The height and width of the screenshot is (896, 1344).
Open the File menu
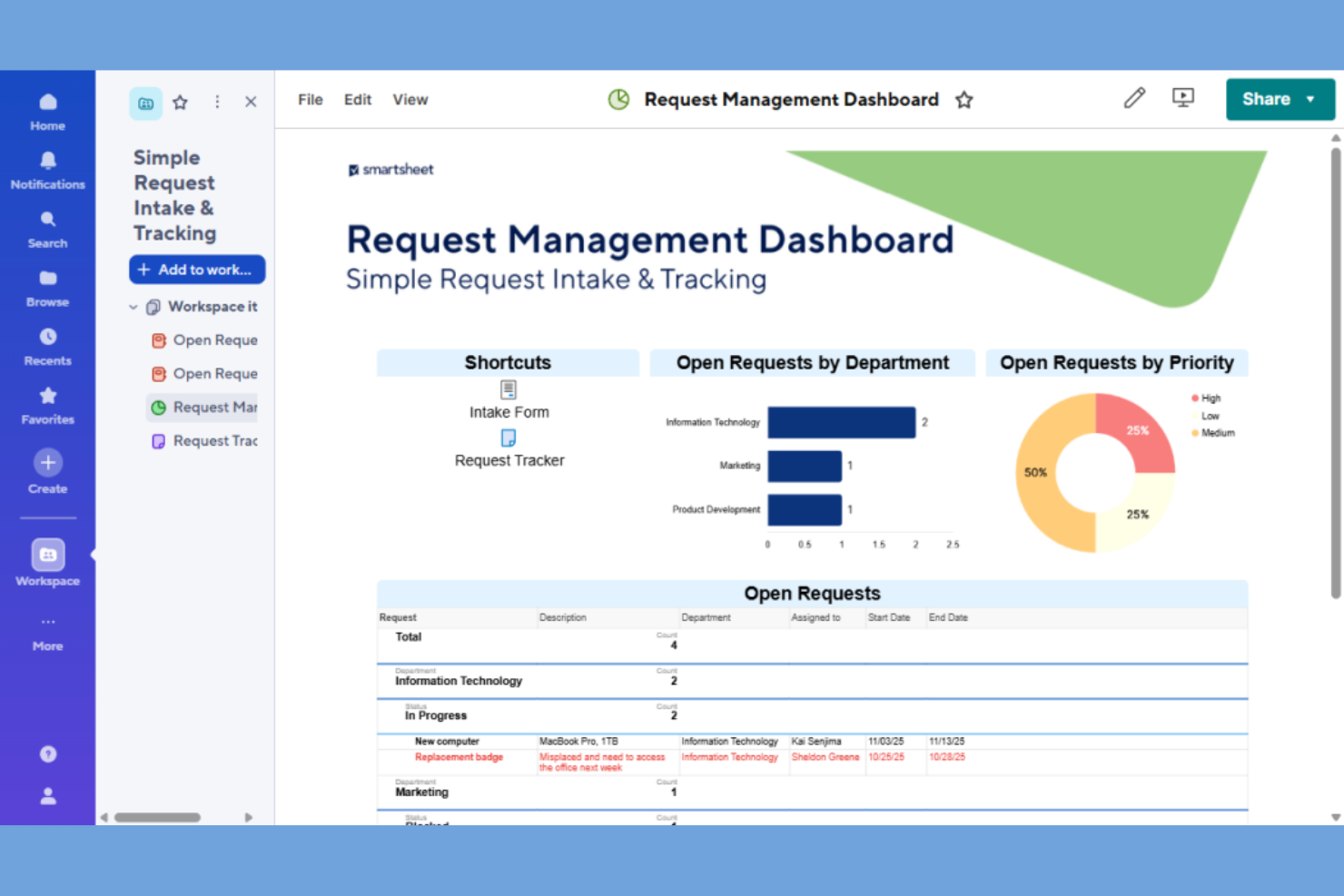(x=310, y=100)
